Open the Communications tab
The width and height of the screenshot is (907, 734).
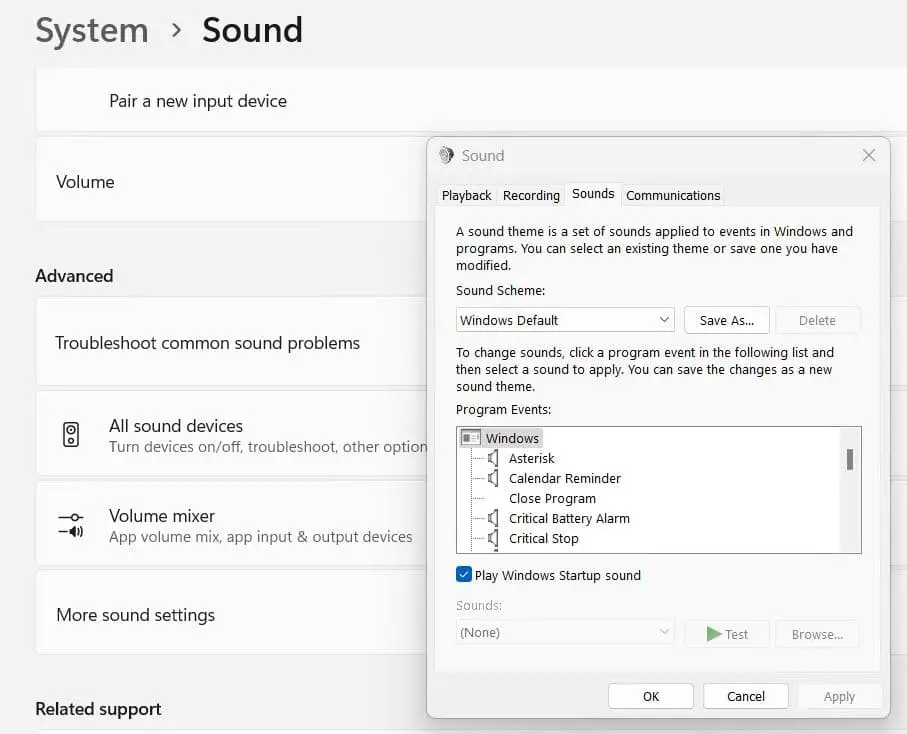[673, 195]
